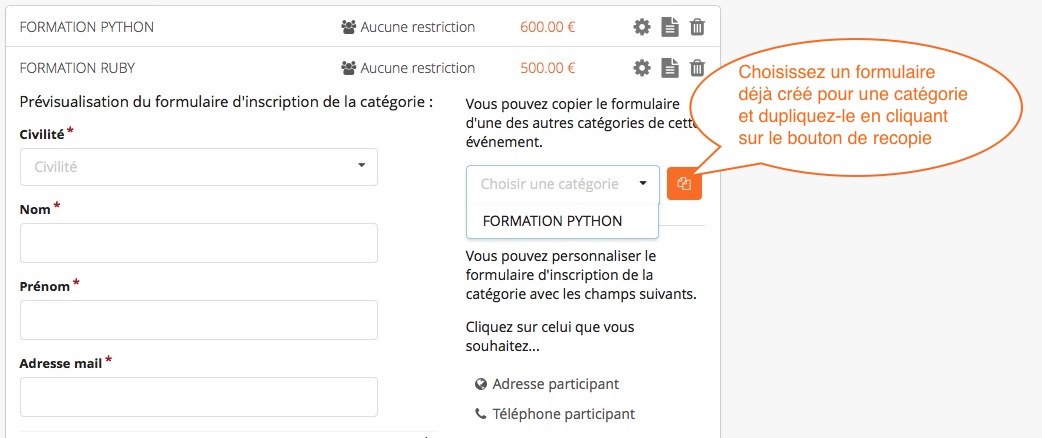This screenshot has width=1042, height=438.
Task: Select the FORMATION PYTHON category row
Action: click(362, 27)
